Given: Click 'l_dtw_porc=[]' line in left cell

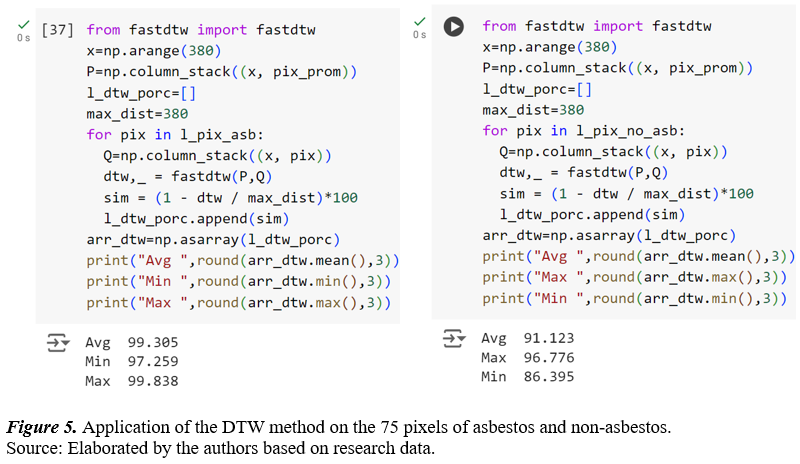Looking at the screenshot, I should pos(141,93).
